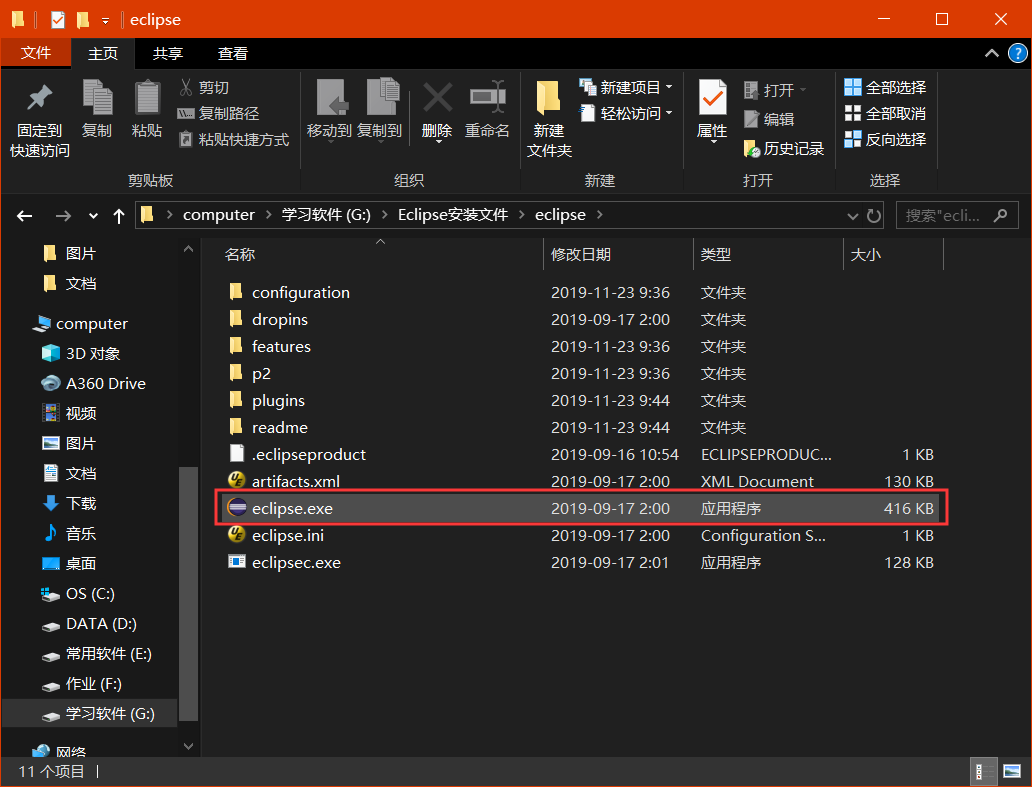
Task: Click Invert selection (反向选择)
Action: click(x=885, y=140)
